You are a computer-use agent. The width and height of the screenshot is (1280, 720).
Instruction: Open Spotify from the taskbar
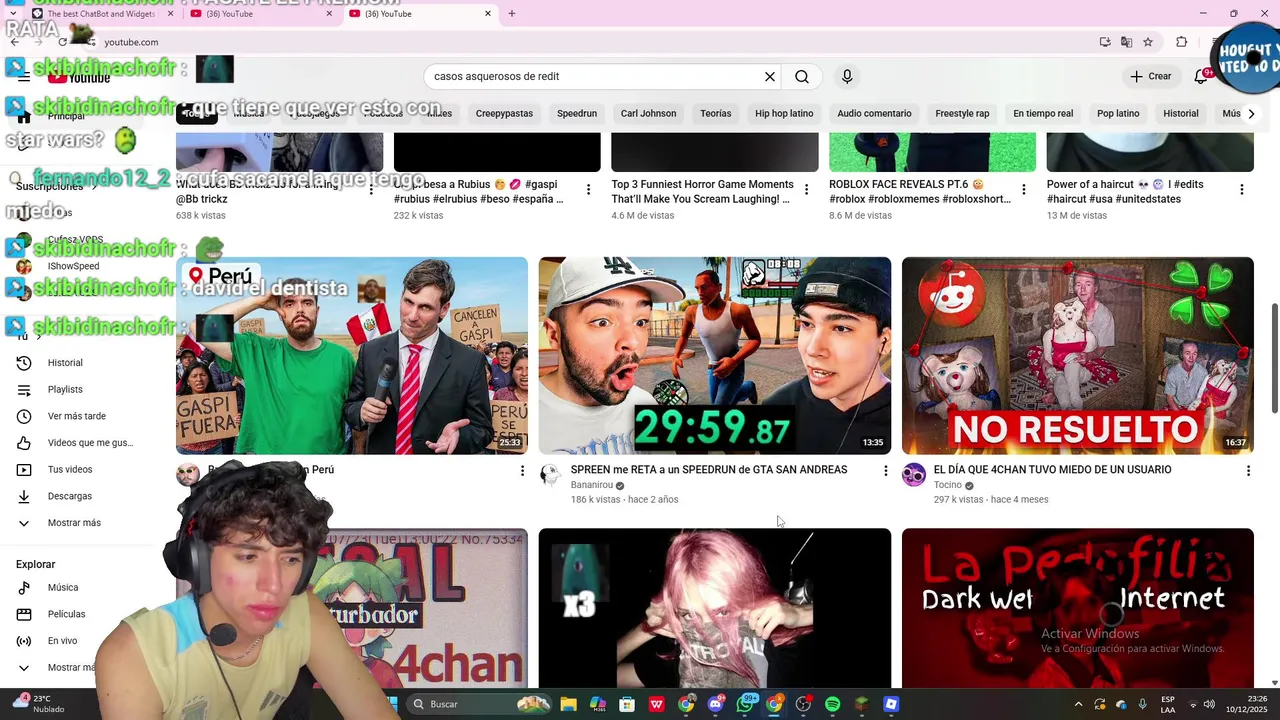click(x=832, y=704)
